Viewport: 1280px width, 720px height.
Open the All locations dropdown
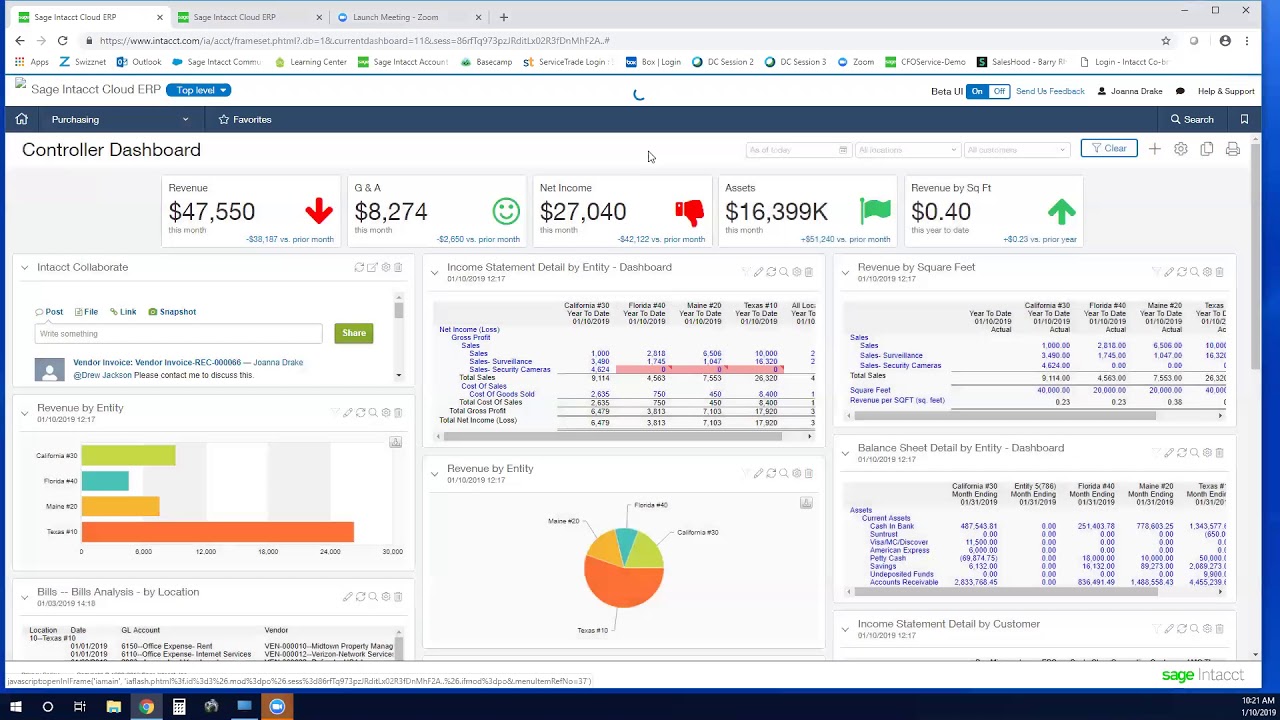907,150
